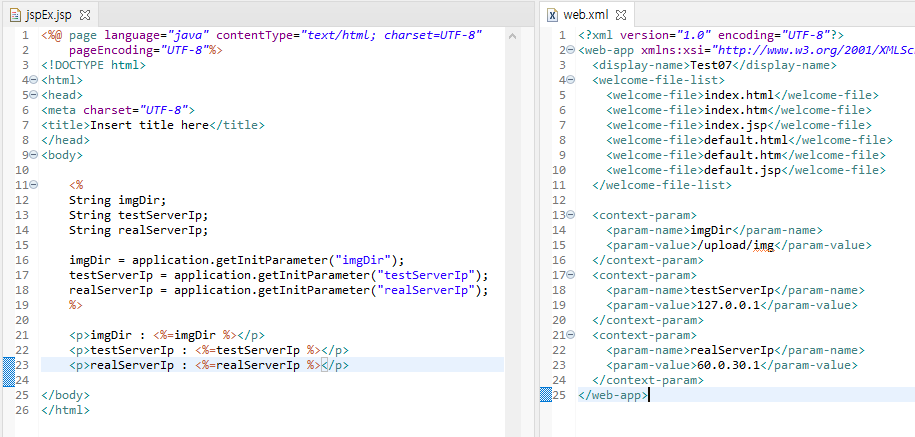
Task: Switch to the jspEx.jsp tab
Action: pos(50,14)
